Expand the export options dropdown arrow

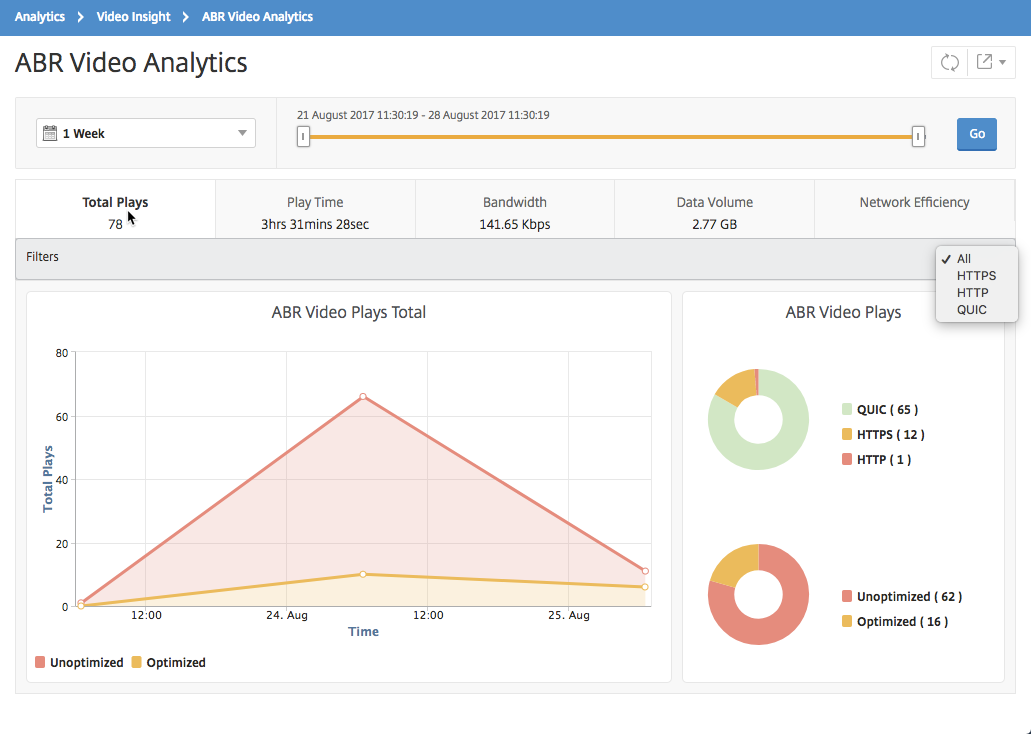[x=1003, y=62]
